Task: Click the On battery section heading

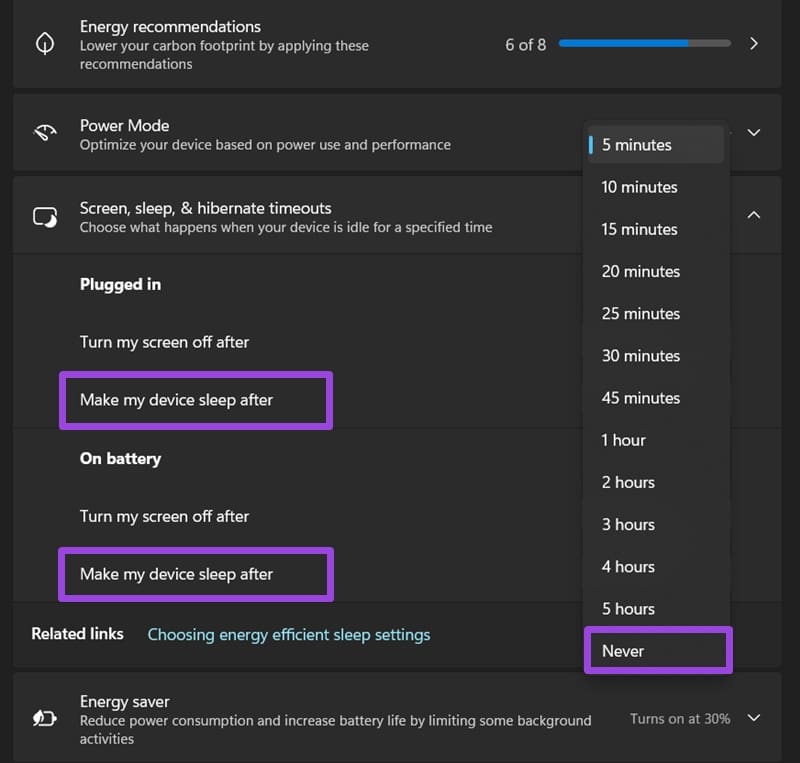Action: [x=120, y=458]
